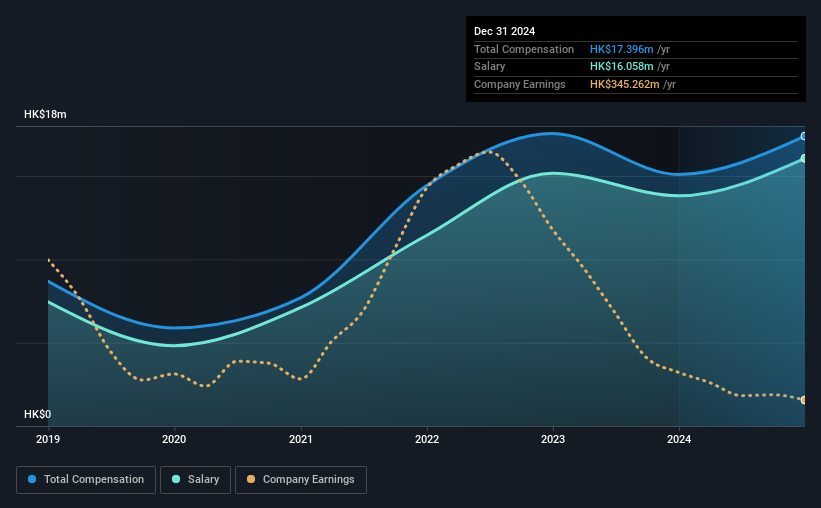Click the blue Total Compensation end-point marker
Screen dimensions: 821x508
coord(804,136)
